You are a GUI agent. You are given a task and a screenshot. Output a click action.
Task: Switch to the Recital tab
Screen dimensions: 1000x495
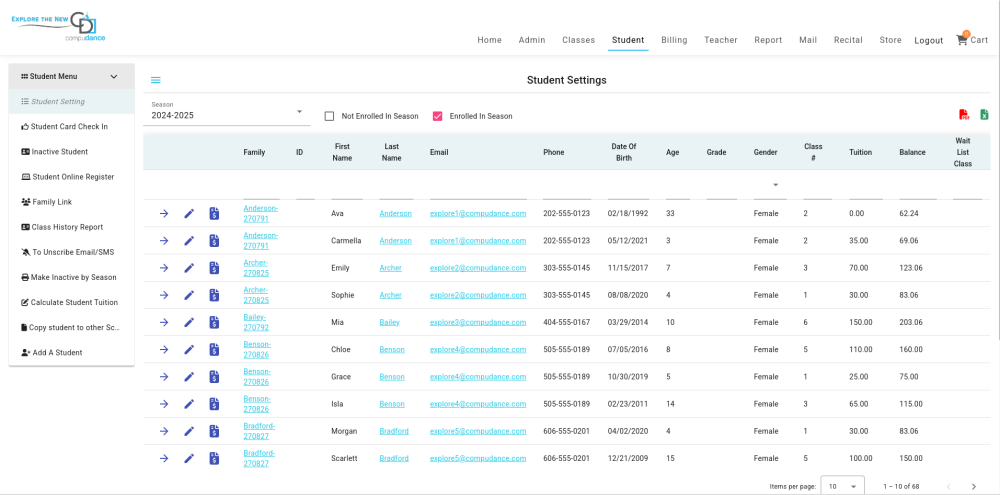848,40
